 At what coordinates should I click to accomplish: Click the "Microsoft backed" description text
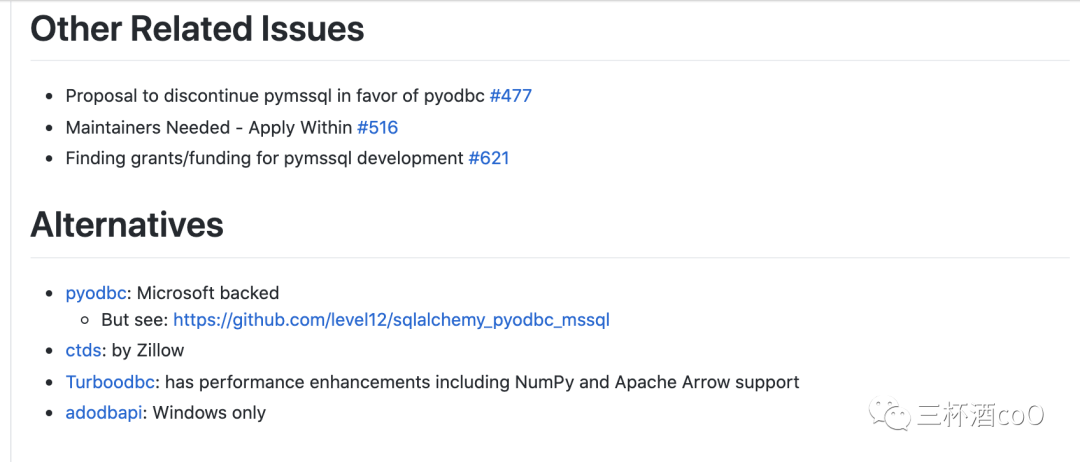click(208, 293)
